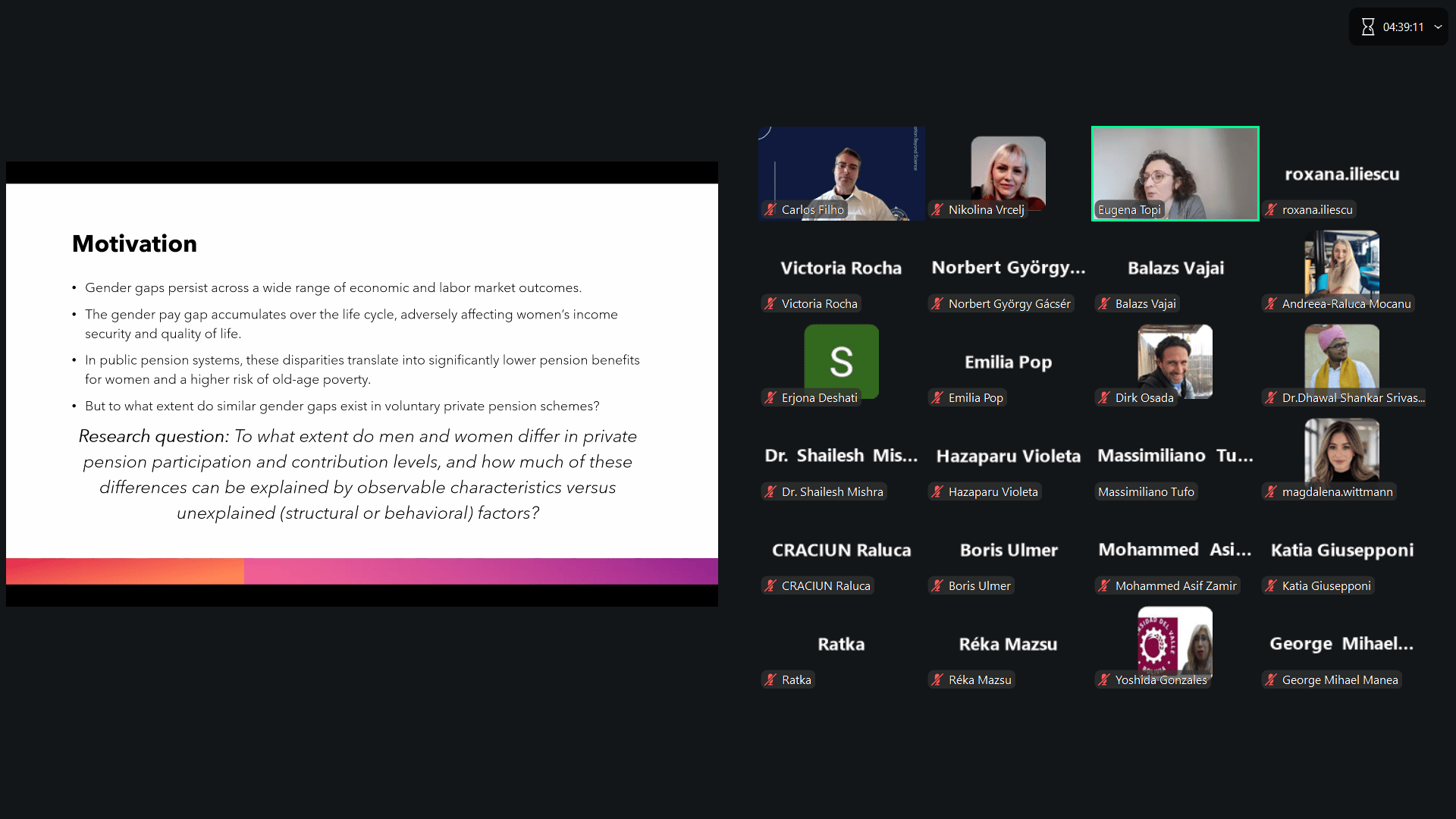
Task: Click Carlos Filho's muted microphone icon
Action: [x=770, y=210]
